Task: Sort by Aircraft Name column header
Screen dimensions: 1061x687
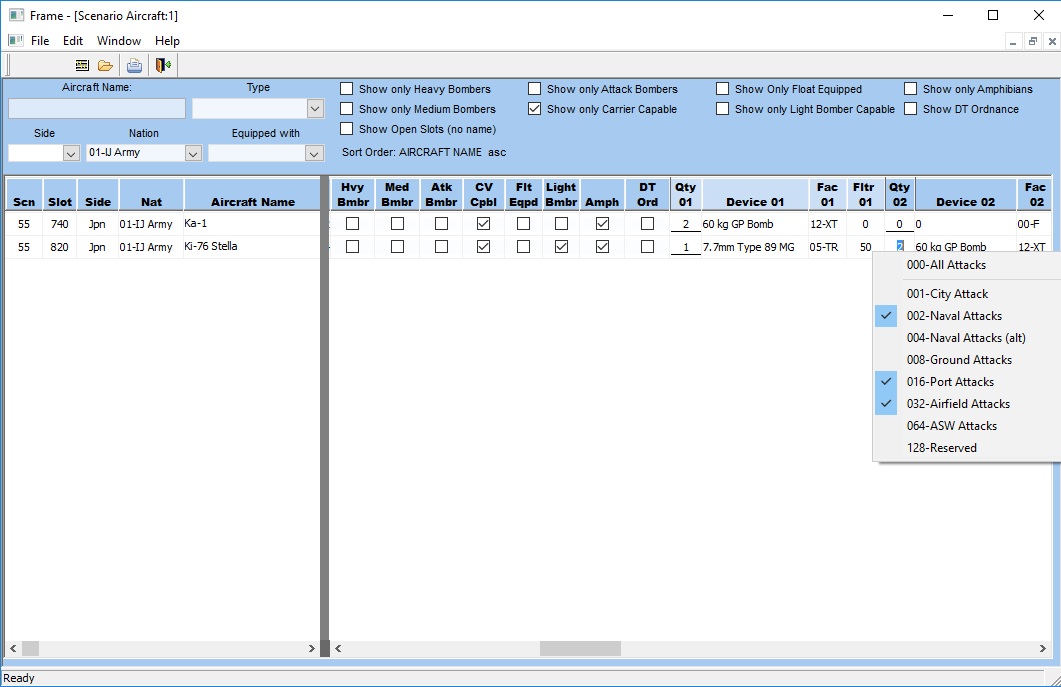Action: pyautogui.click(x=252, y=195)
